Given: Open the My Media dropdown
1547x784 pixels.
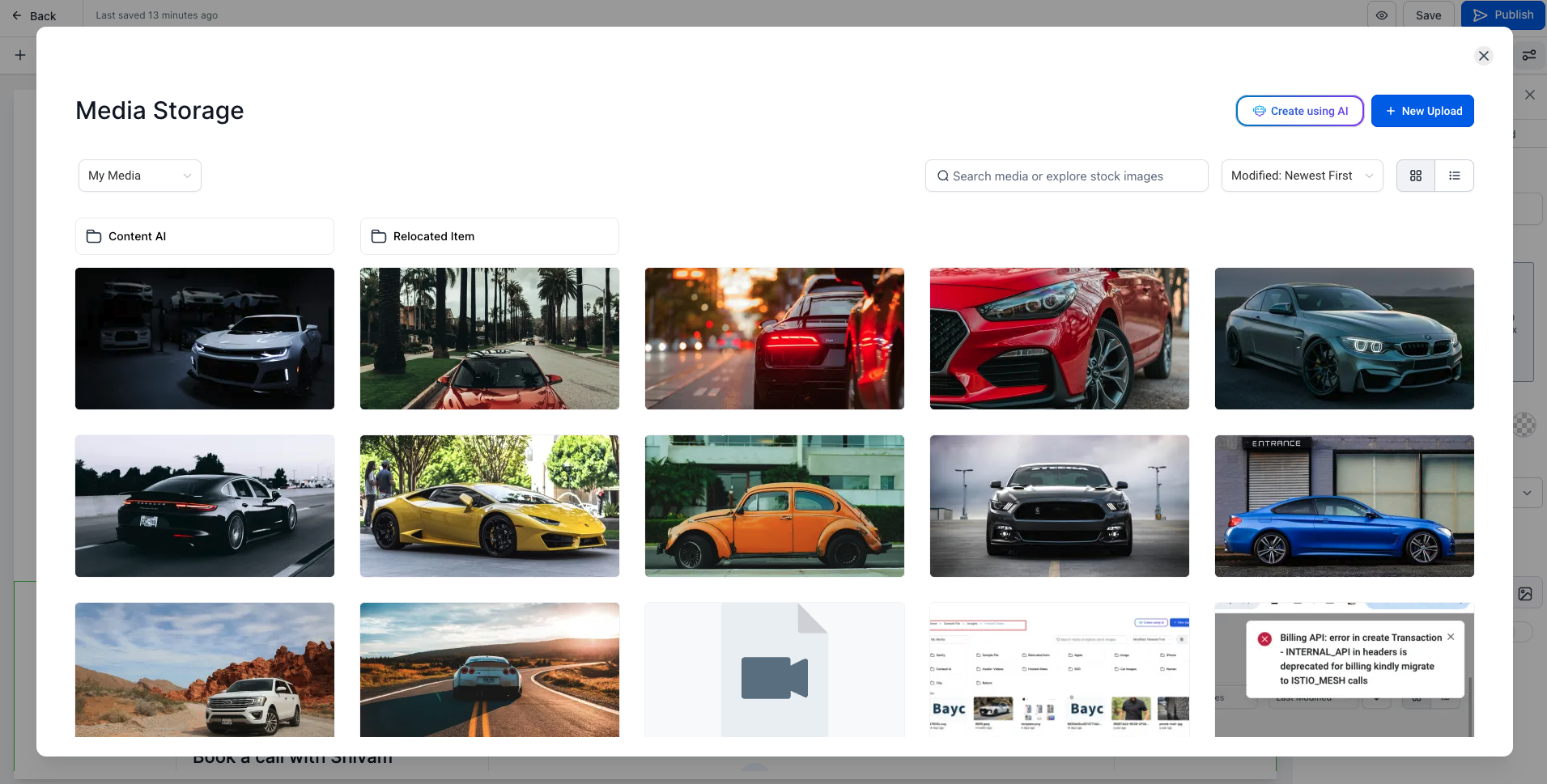Looking at the screenshot, I should [140, 176].
